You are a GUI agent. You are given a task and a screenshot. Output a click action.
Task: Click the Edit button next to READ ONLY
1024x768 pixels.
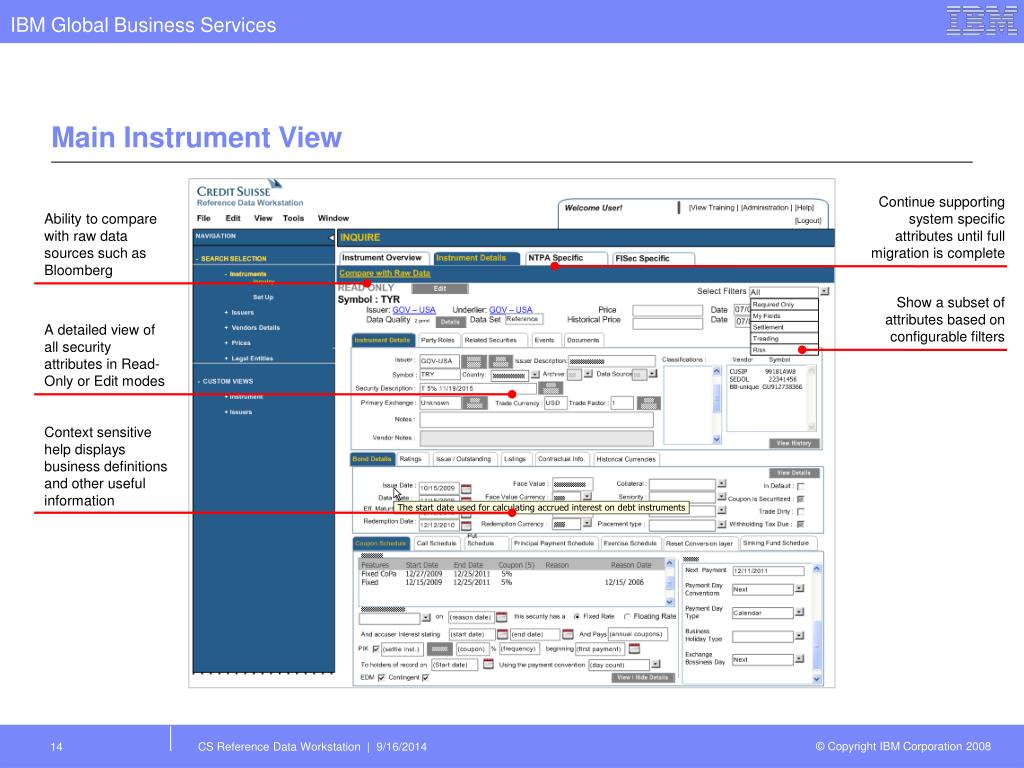(440, 288)
